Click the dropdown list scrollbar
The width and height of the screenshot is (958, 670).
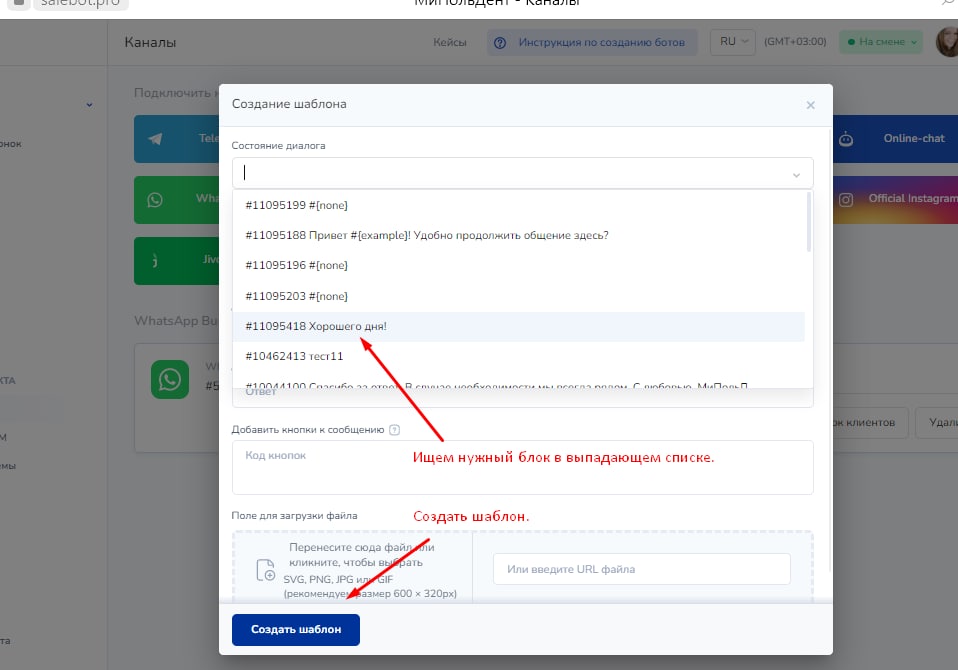(x=808, y=223)
